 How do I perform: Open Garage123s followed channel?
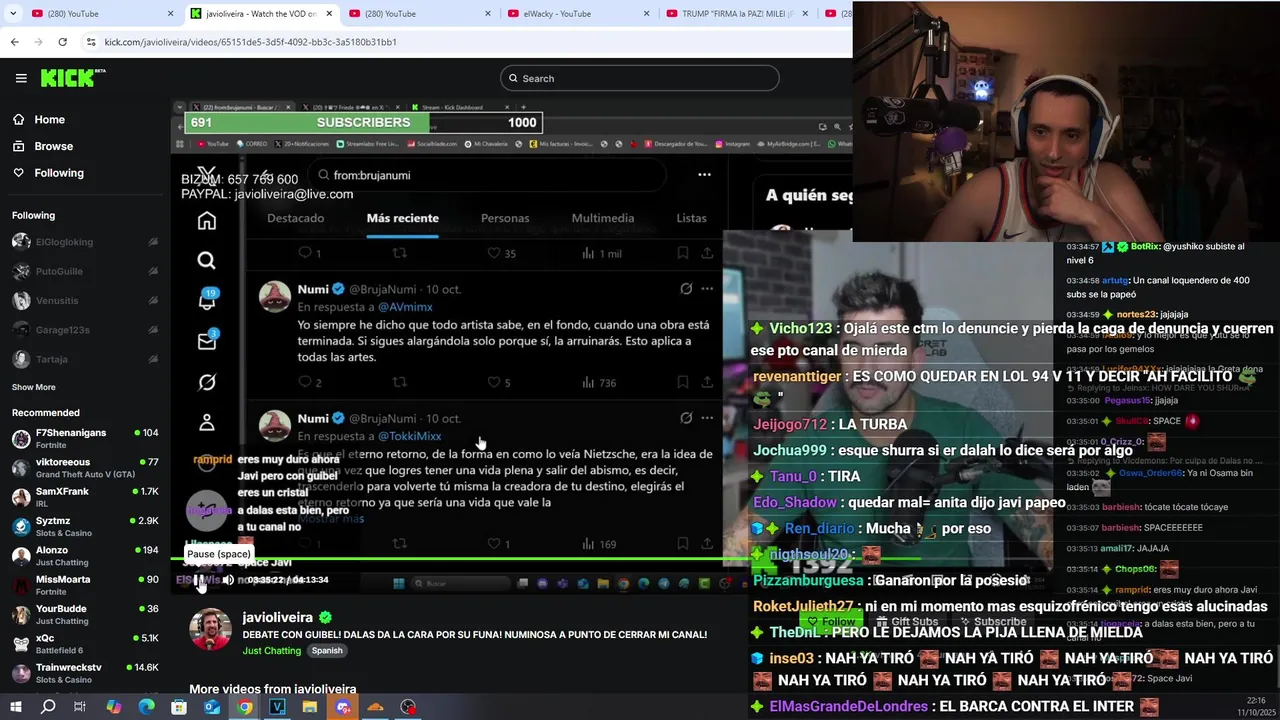(85, 330)
